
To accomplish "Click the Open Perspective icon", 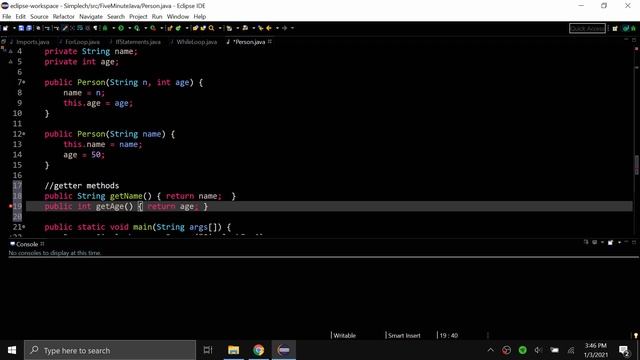I will point(615,28).
